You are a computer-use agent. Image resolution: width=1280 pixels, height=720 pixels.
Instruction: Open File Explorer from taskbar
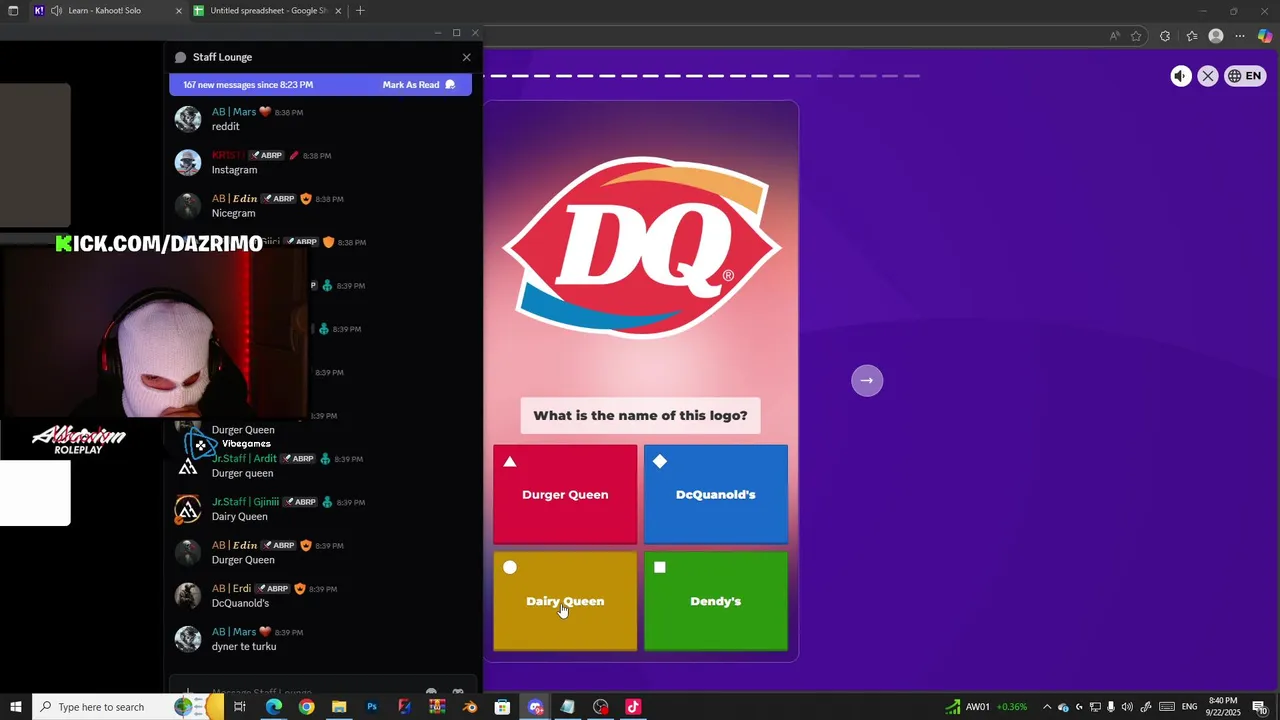[339, 707]
